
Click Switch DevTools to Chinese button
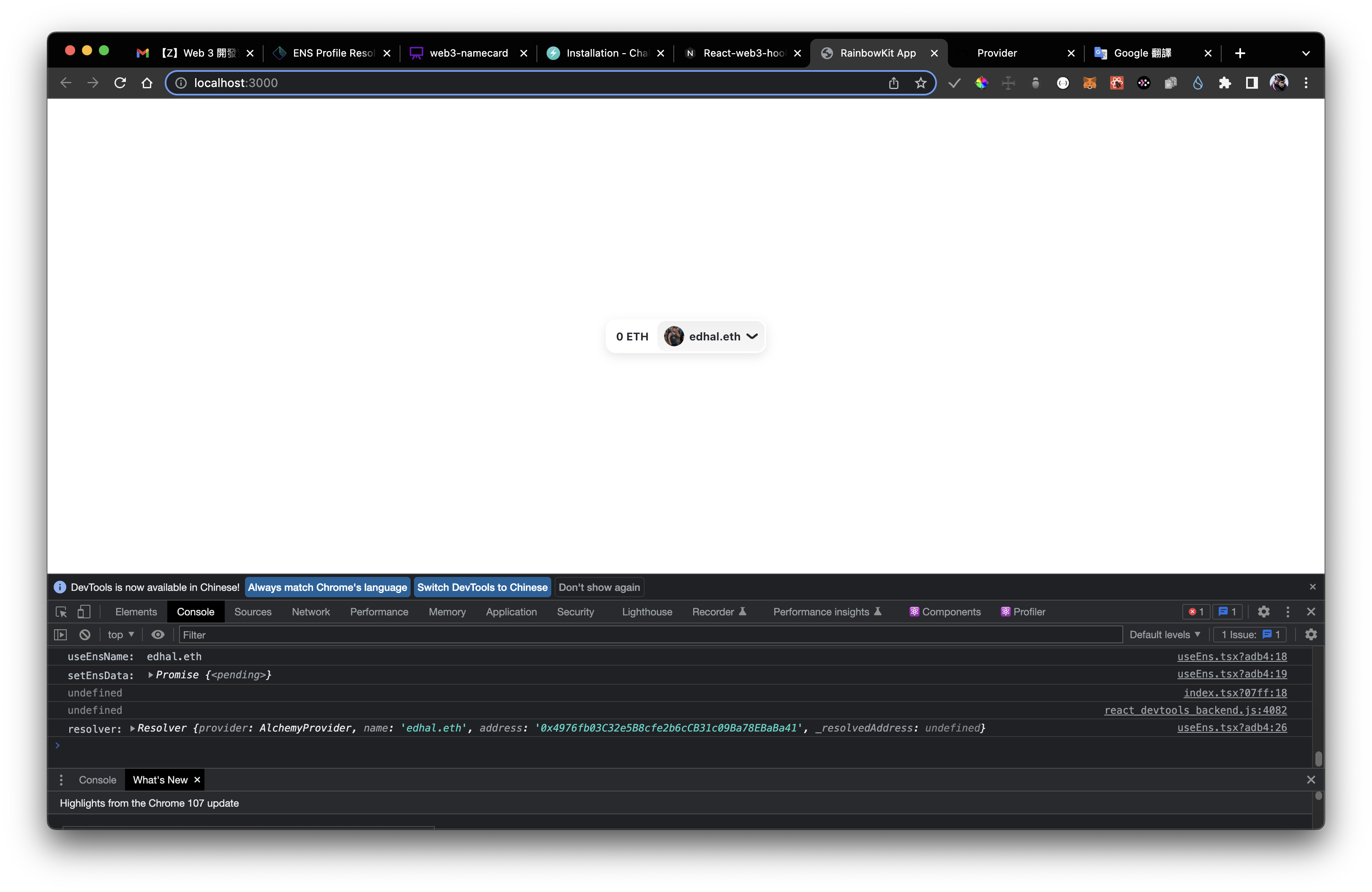[x=482, y=587]
